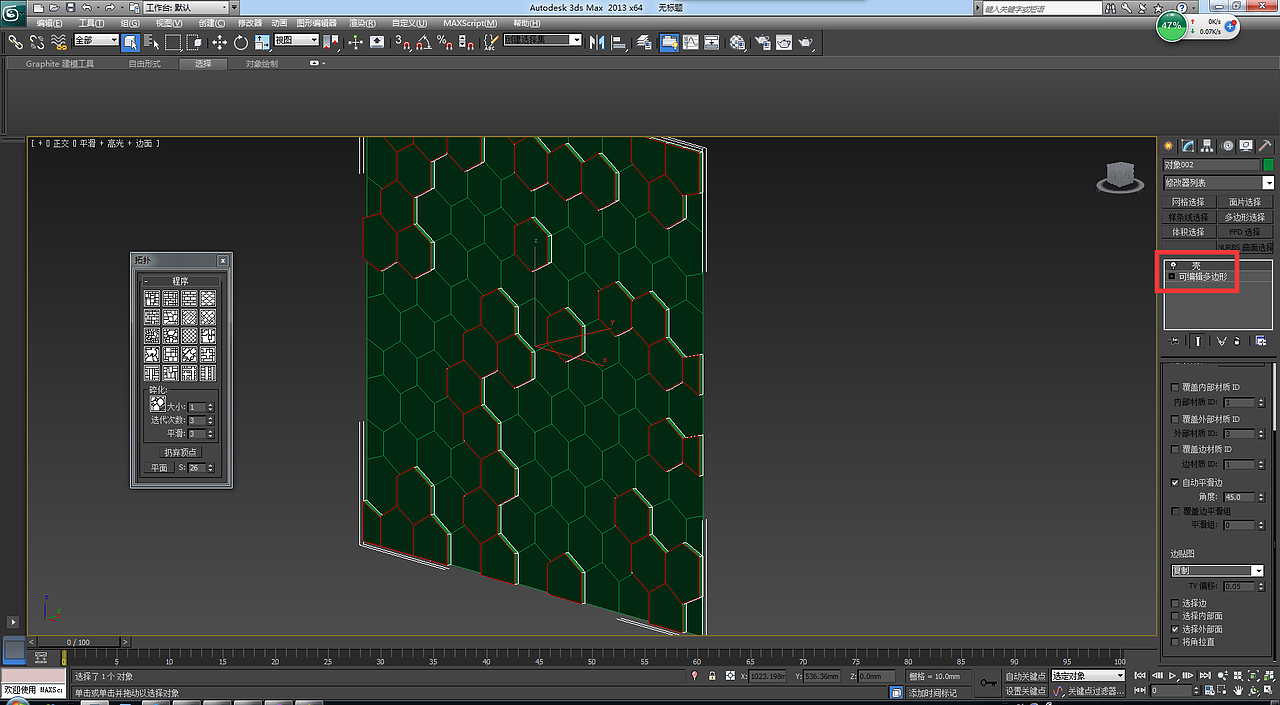Click the Select and Scale tool
The width and height of the screenshot is (1280, 705).
click(262, 42)
